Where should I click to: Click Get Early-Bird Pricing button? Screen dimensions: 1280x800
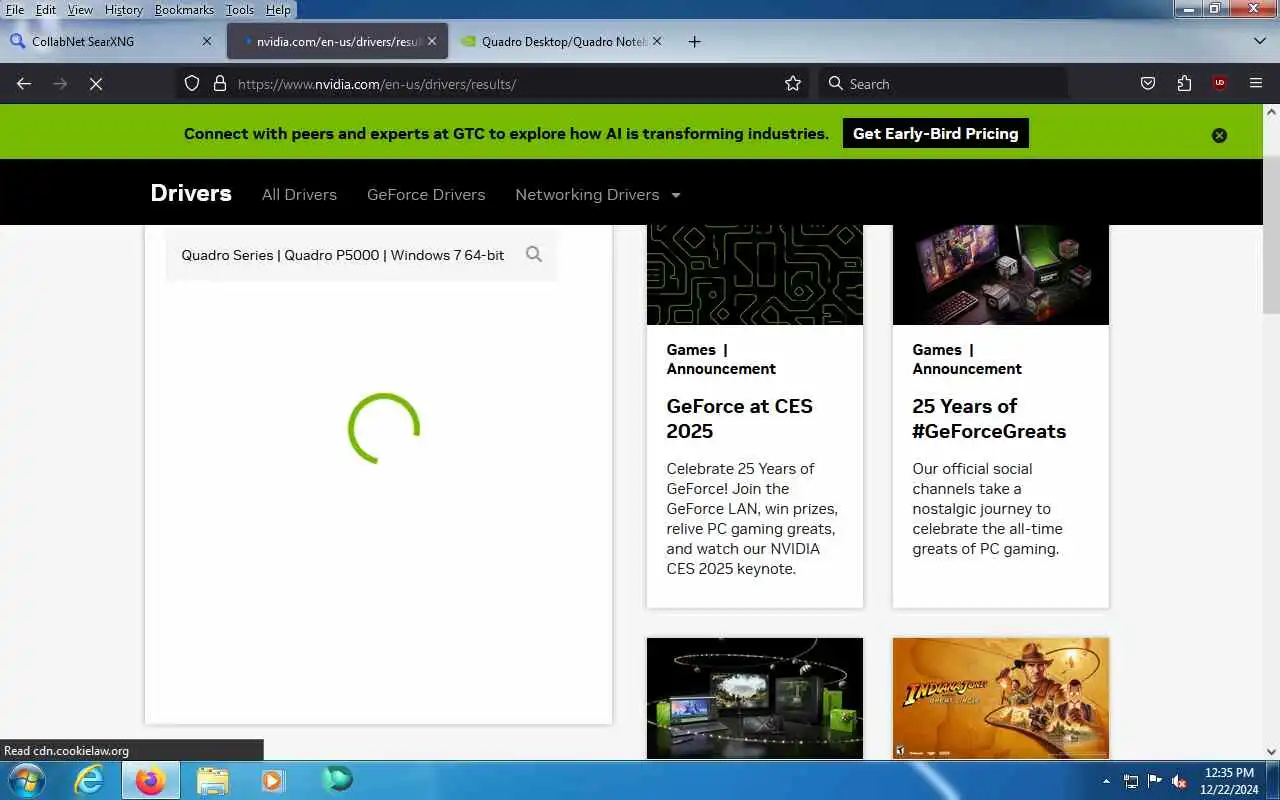click(x=935, y=133)
